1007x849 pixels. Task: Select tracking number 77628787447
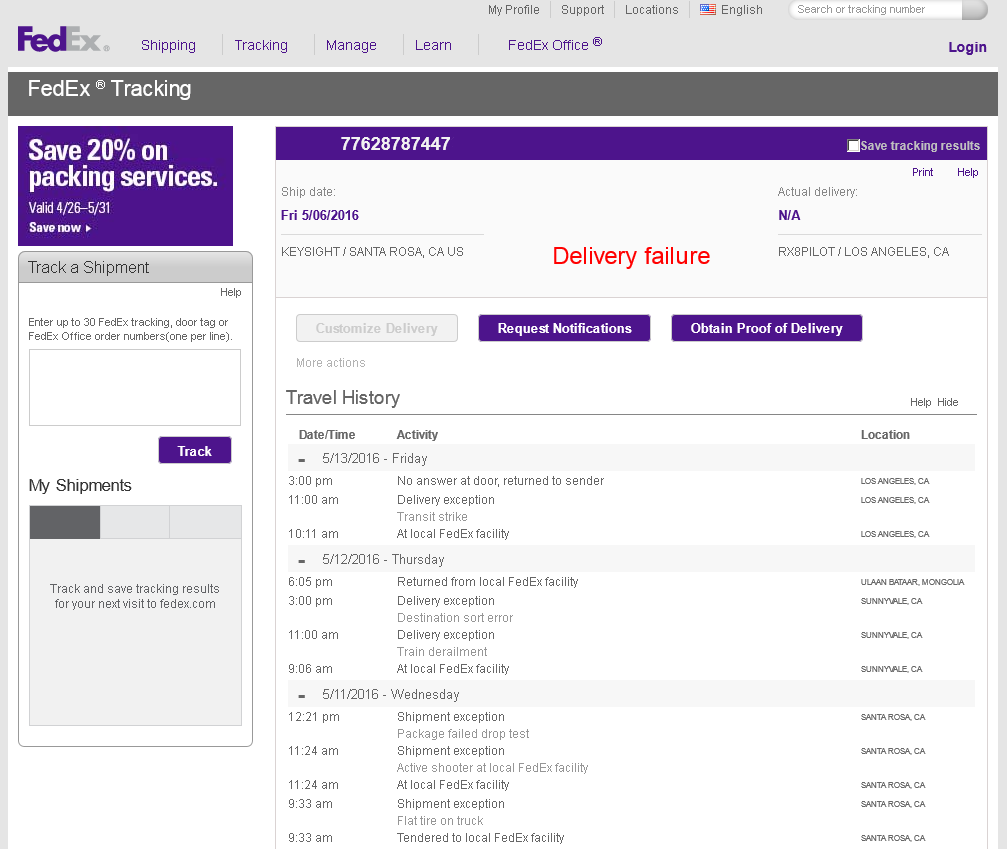(x=395, y=144)
